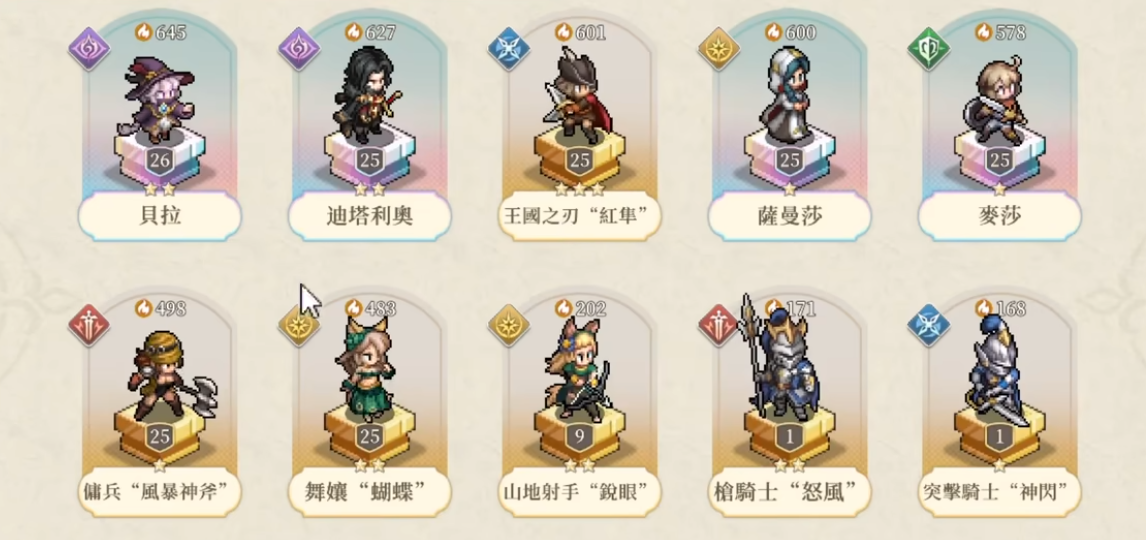Click the red sword icon on 槍騎士 "怒風" card
Image resolution: width=1146 pixels, height=540 pixels.
(719, 326)
